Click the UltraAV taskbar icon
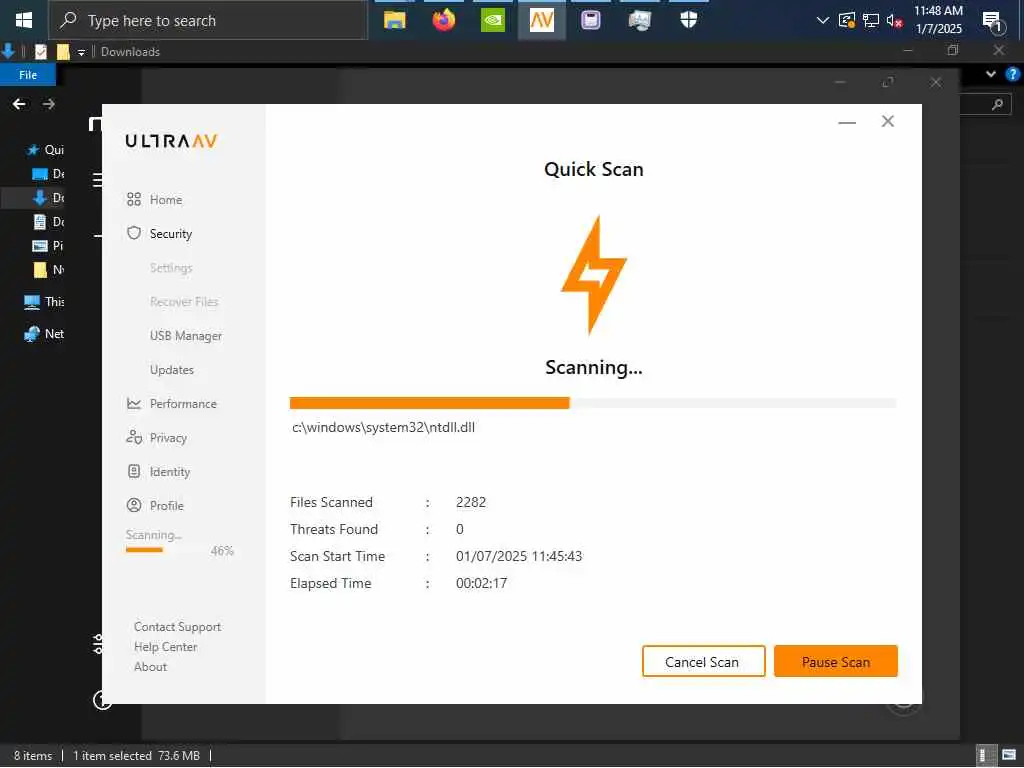 pyautogui.click(x=541, y=20)
